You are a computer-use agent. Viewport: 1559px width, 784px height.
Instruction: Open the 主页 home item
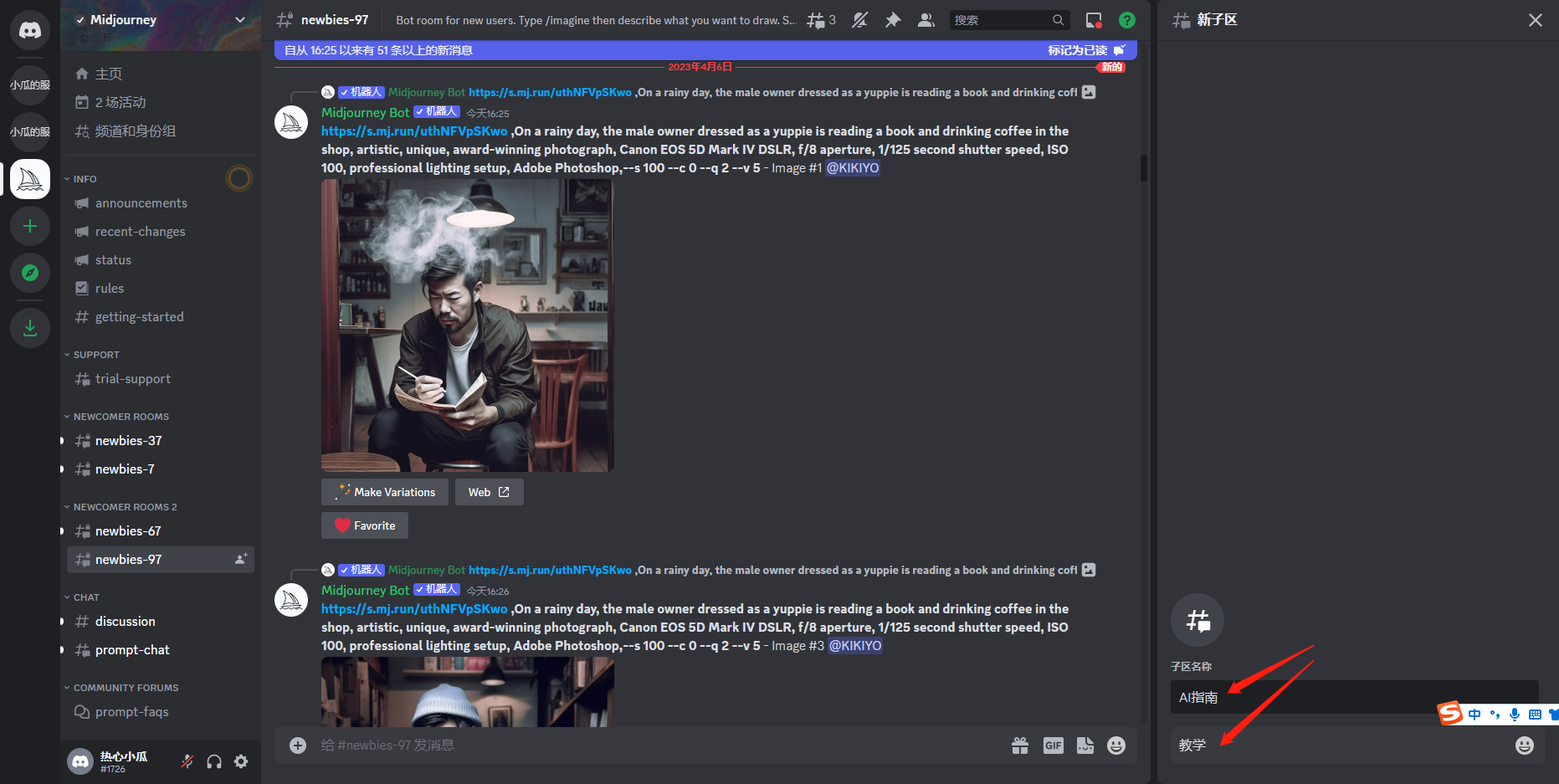[x=161, y=74]
